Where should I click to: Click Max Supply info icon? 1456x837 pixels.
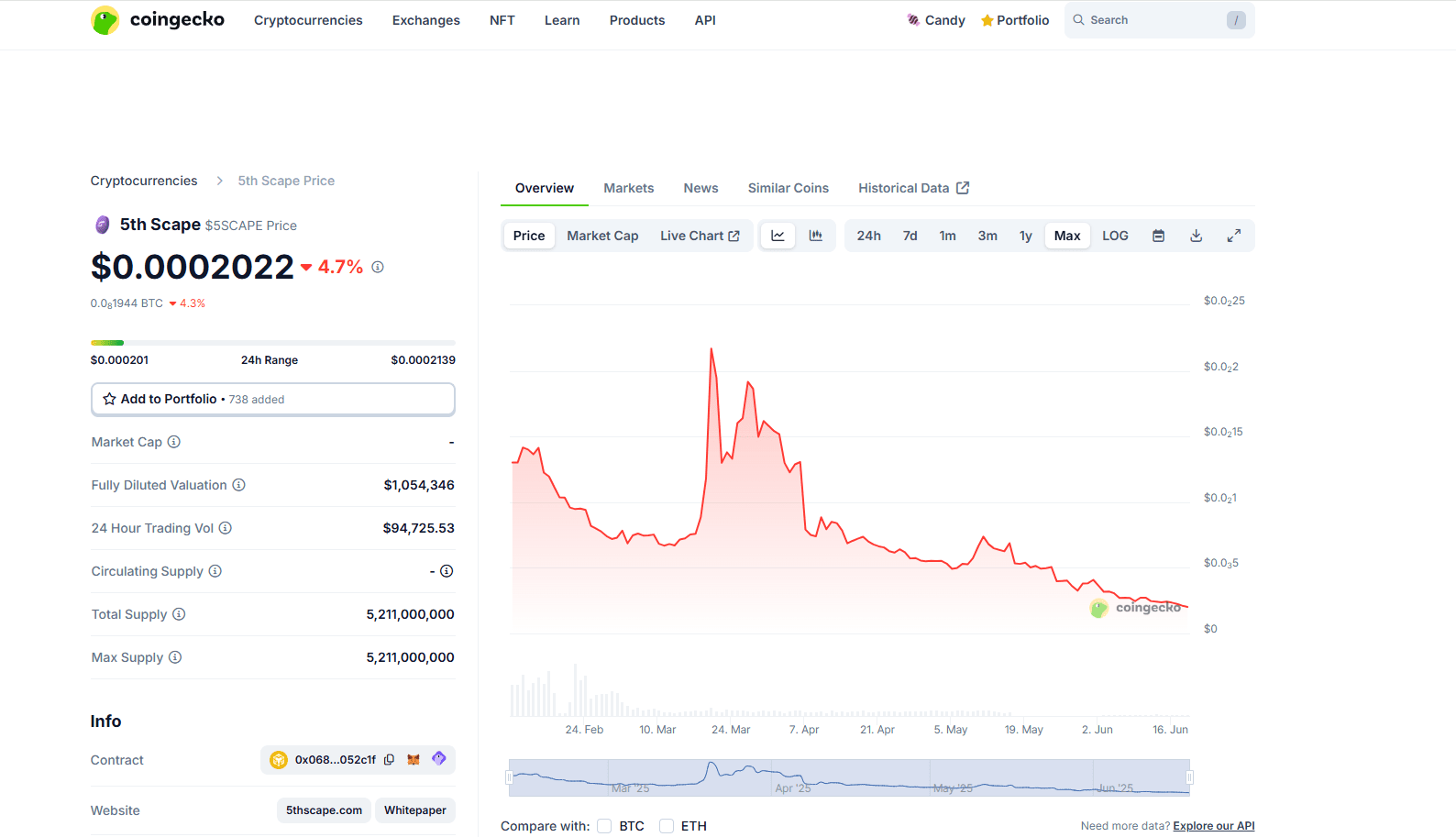175,657
